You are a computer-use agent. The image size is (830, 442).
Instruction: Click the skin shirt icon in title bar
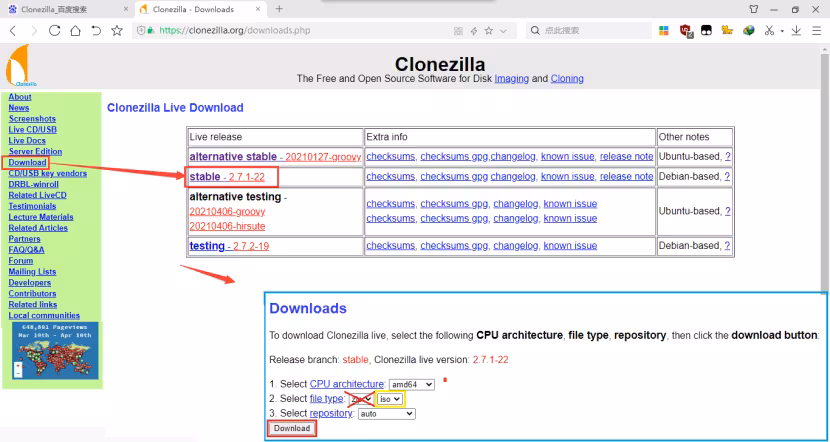point(754,9)
